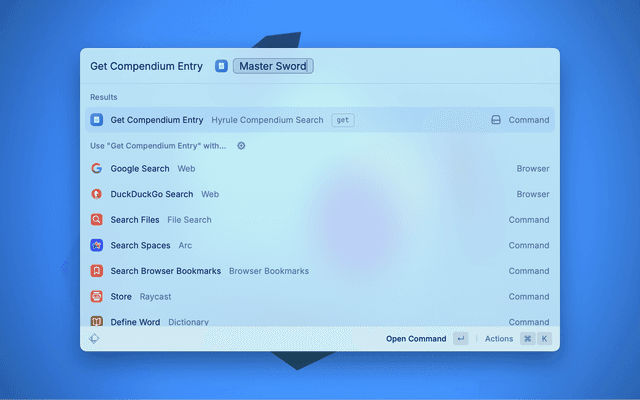This screenshot has height=400, width=640.
Task: Click the Get Compendium Entry search bar title
Action: [147, 66]
